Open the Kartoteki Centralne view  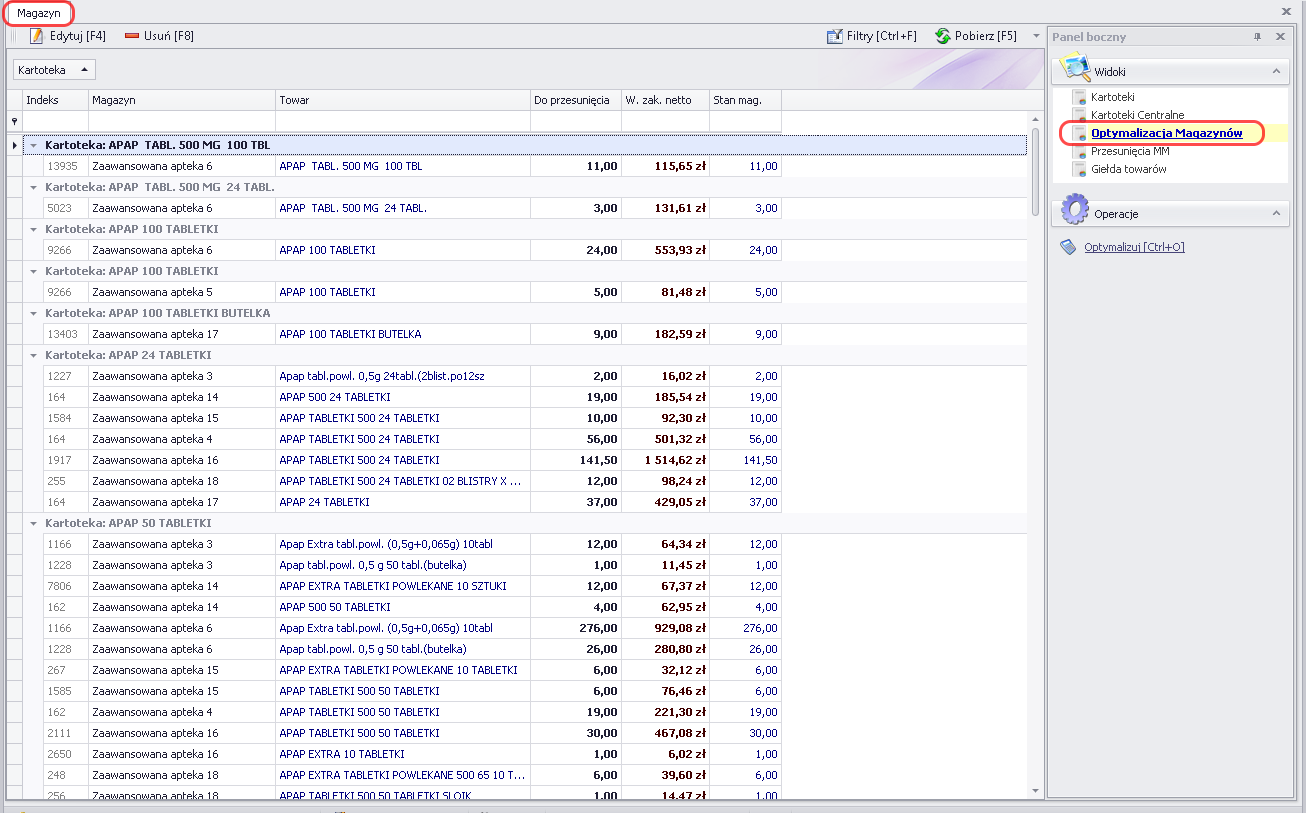(x=1137, y=115)
